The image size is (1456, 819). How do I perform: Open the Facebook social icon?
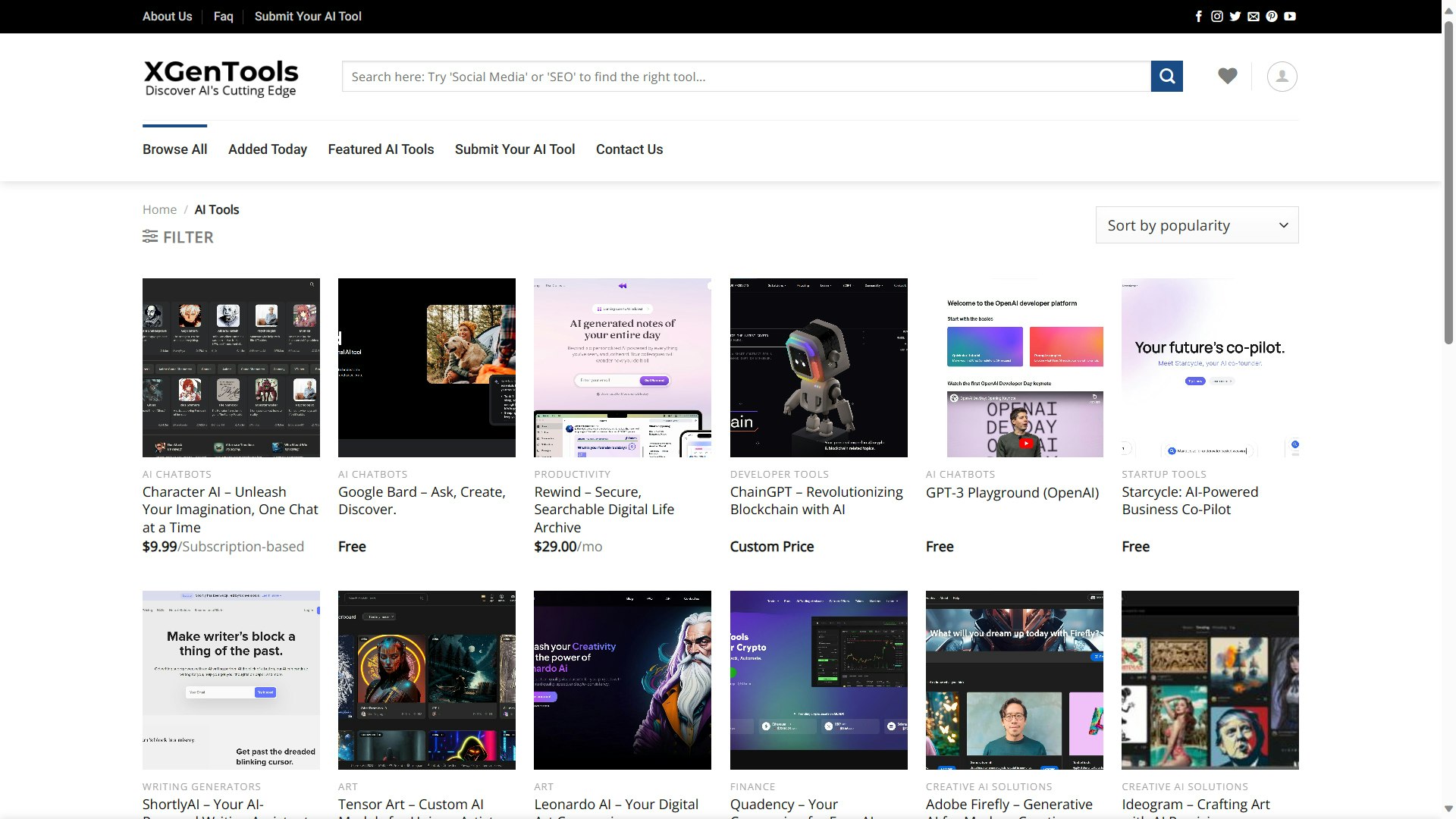coord(1198,16)
